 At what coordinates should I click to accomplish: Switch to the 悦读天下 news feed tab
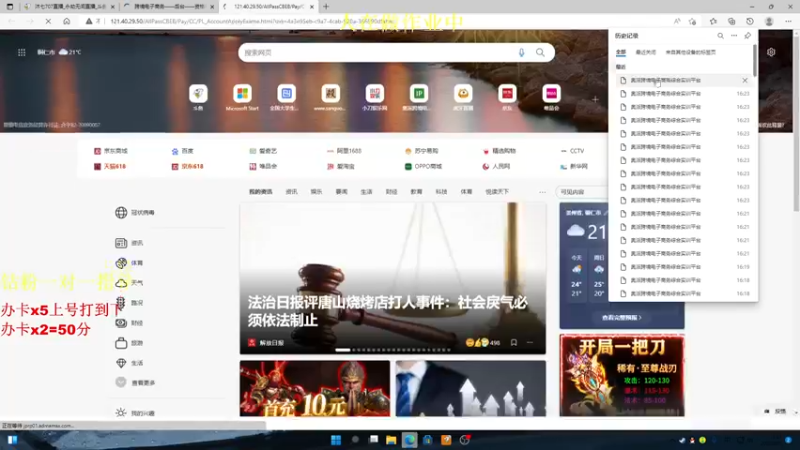[x=497, y=192]
